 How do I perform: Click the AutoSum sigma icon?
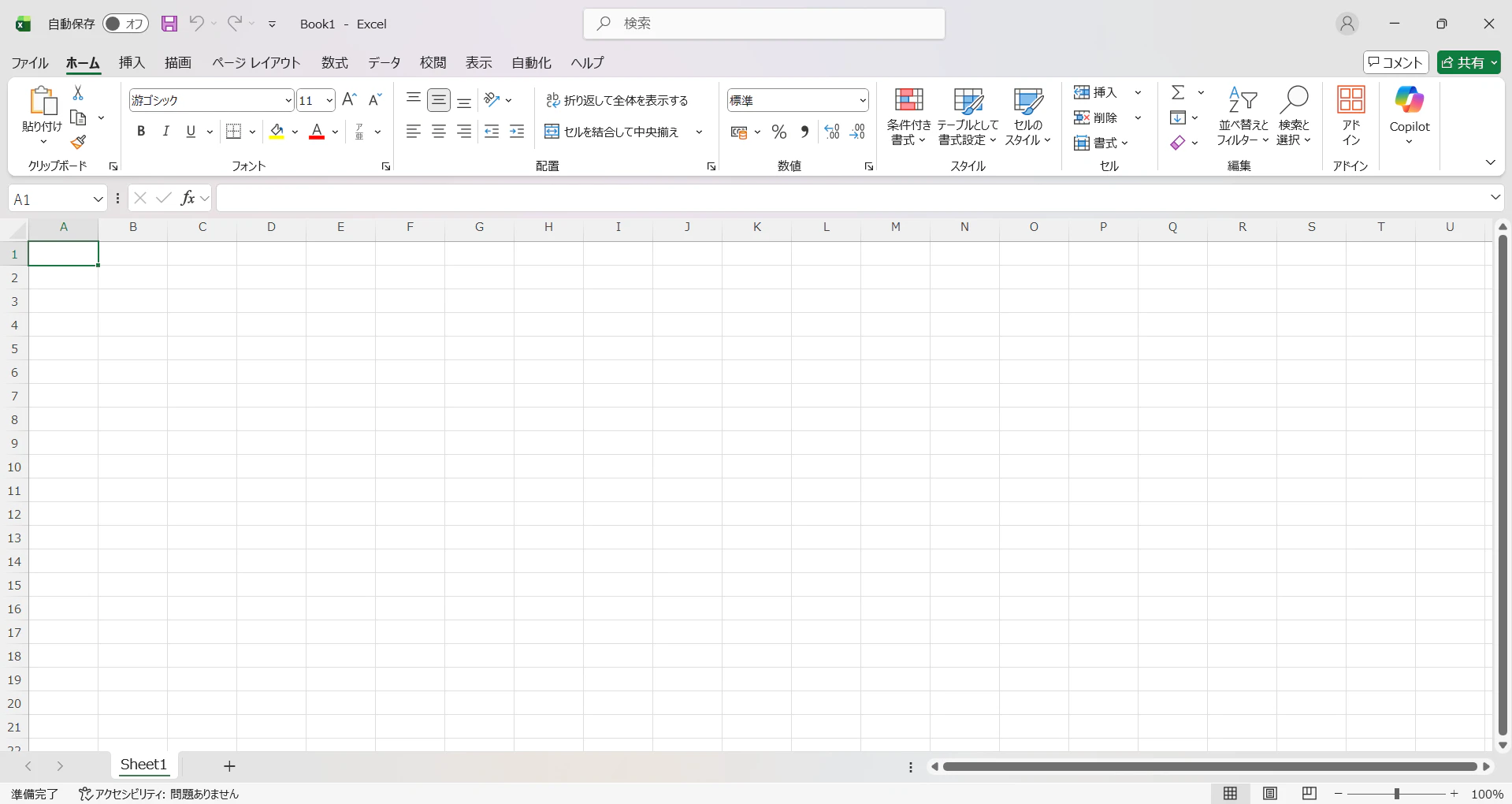(1178, 92)
